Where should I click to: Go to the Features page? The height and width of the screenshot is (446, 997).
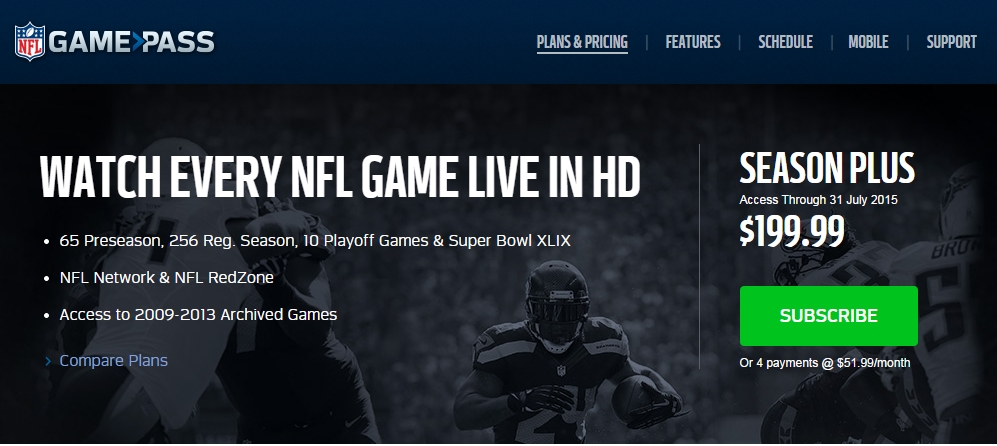pyautogui.click(x=692, y=42)
